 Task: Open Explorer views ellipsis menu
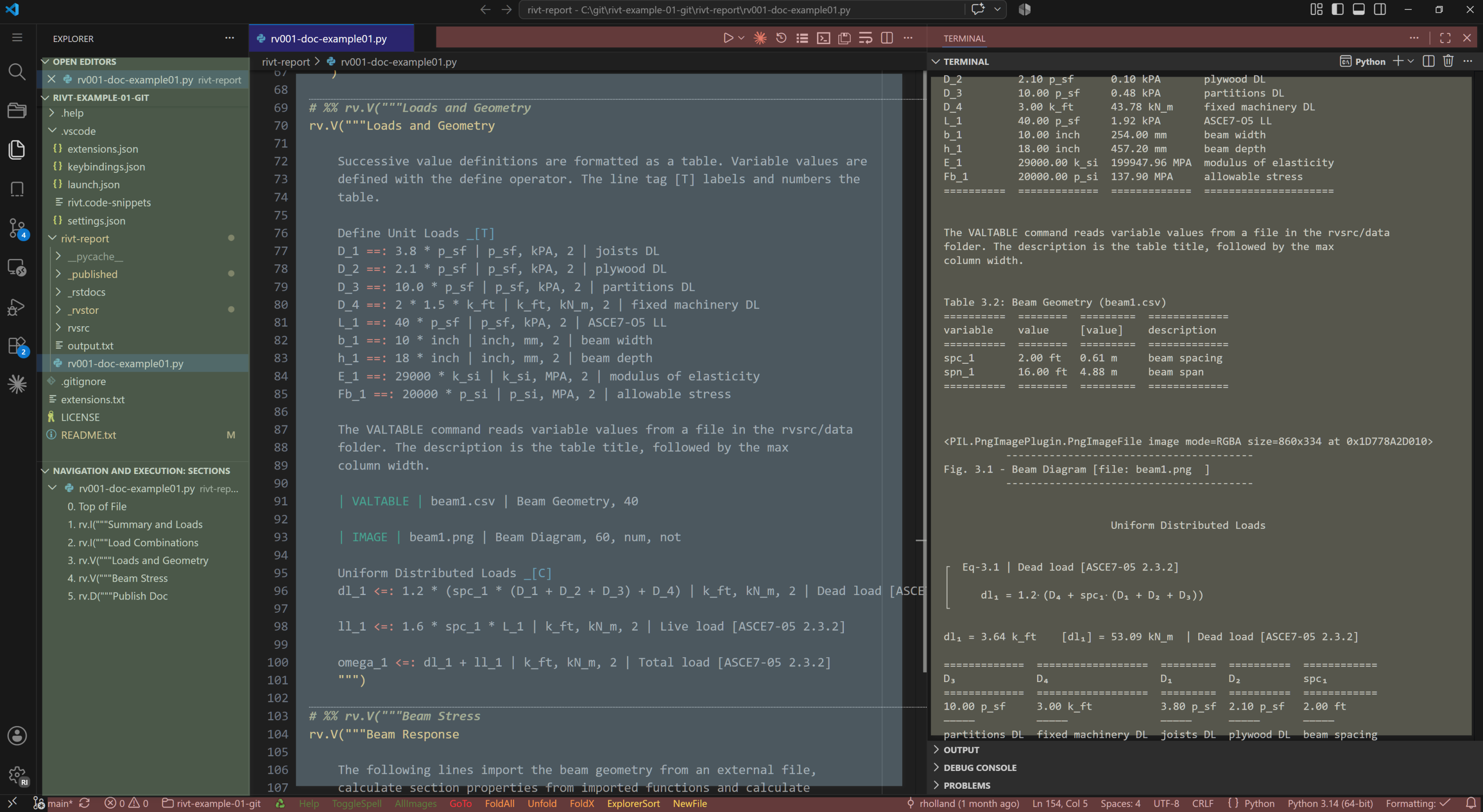click(x=229, y=38)
